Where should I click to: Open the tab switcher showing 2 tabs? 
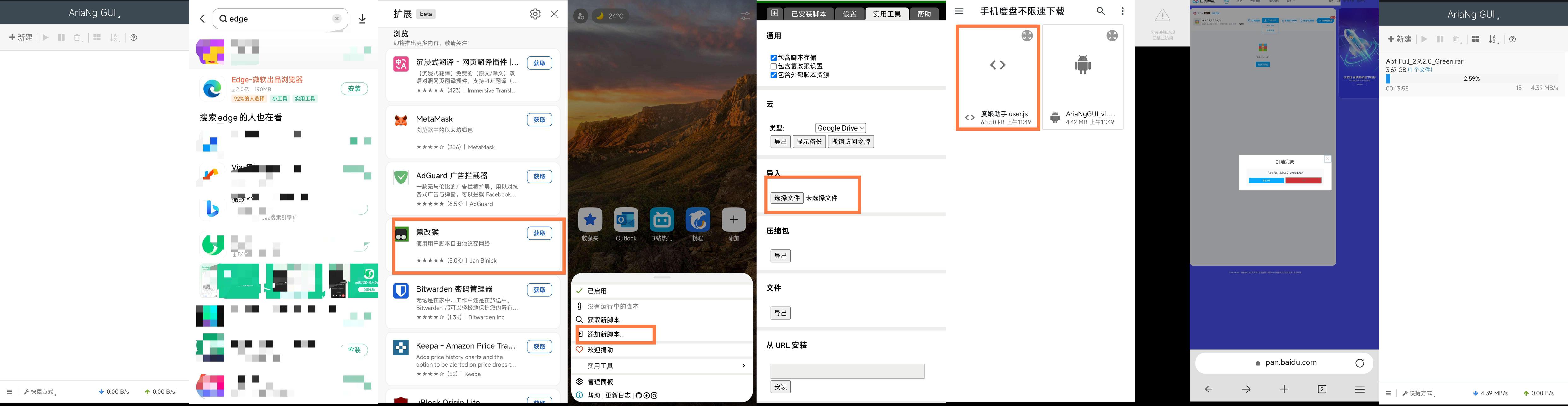tap(1322, 389)
